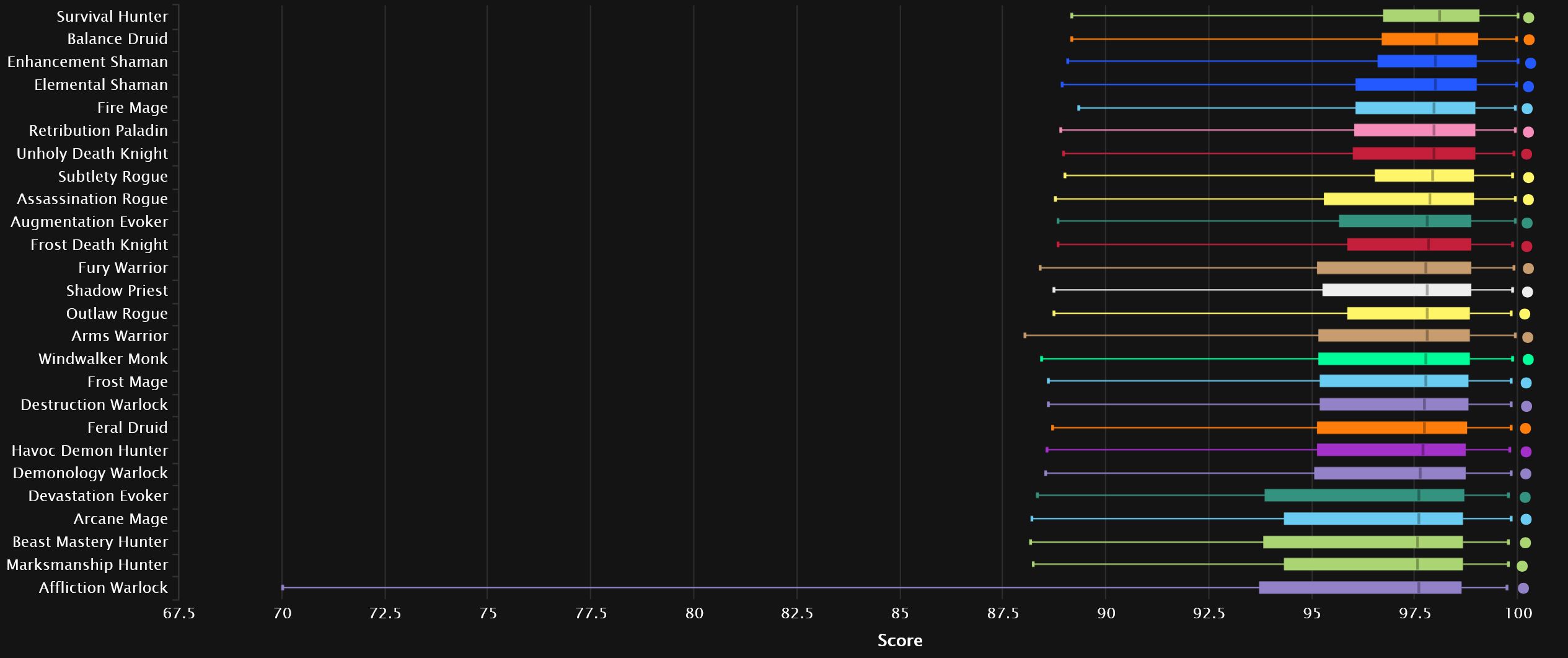
Task: Select the Balance Druid row label
Action: pyautogui.click(x=117, y=39)
